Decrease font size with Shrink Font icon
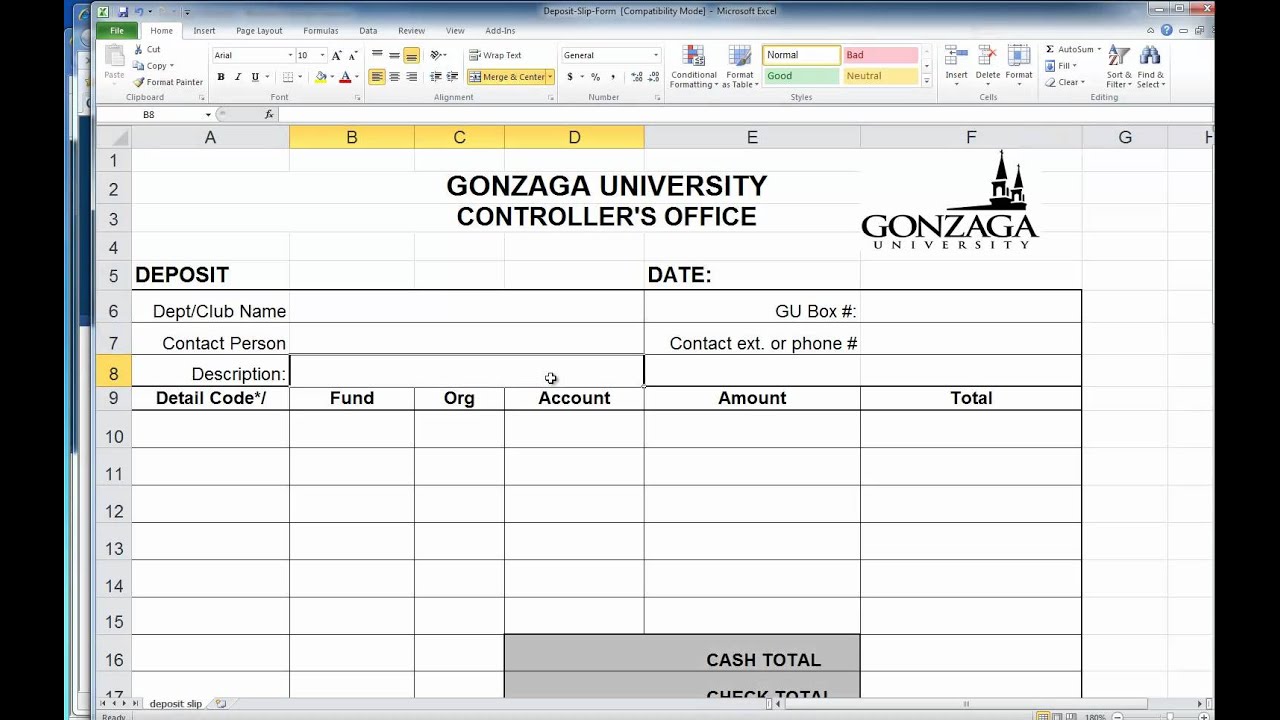Image resolution: width=1280 pixels, height=720 pixels. click(x=354, y=55)
